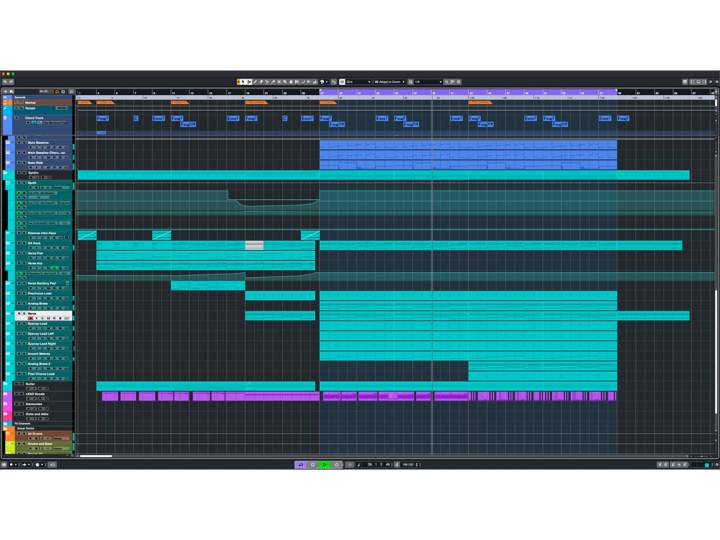Select the Object Selection arrow tool

click(240, 81)
